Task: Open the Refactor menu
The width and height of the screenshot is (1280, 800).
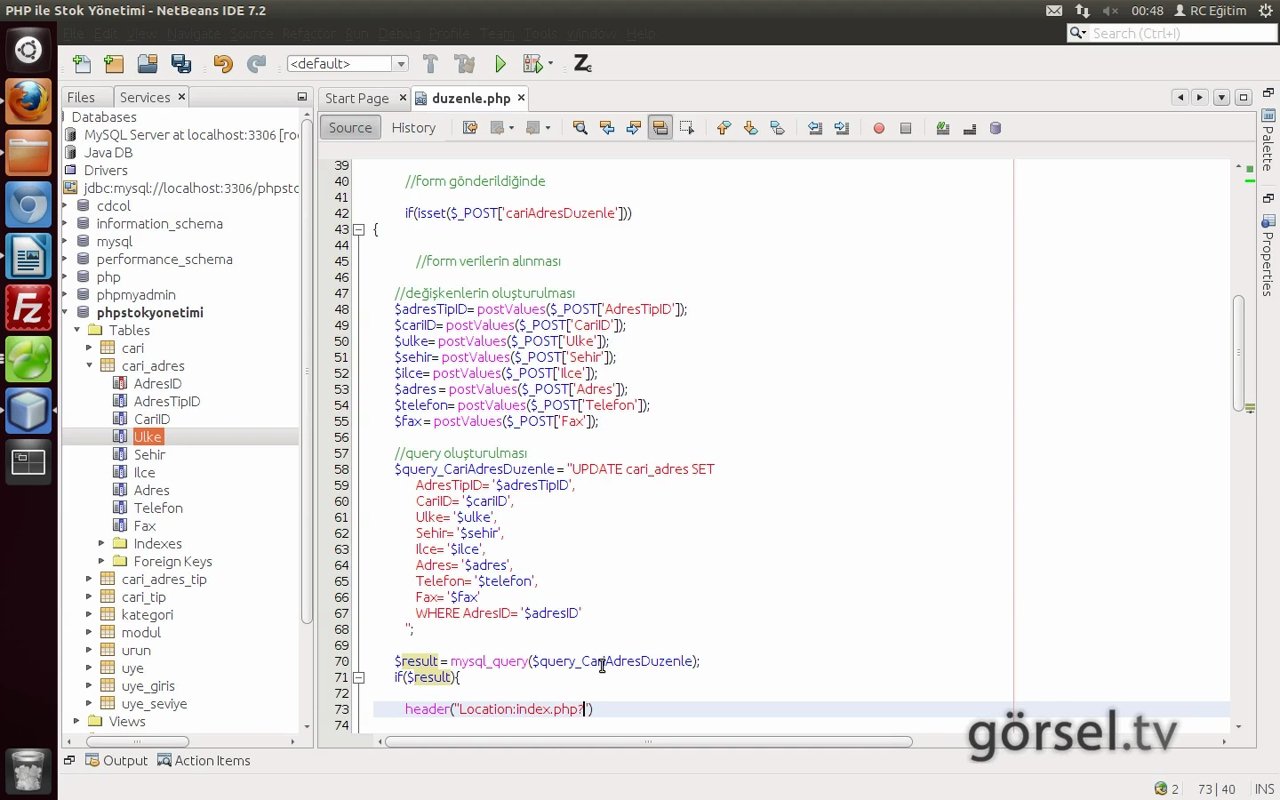Action: point(309,33)
